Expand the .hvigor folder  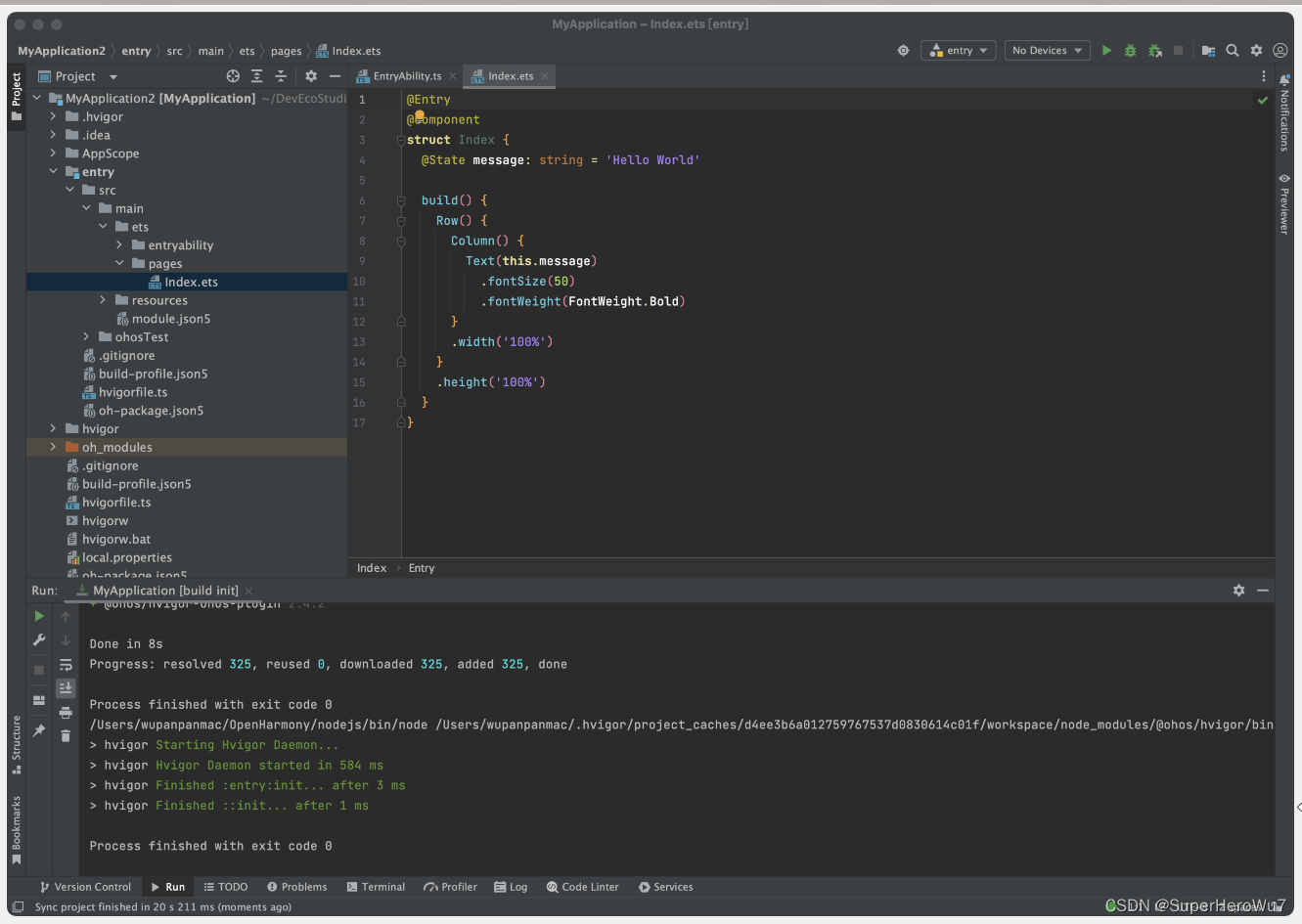[x=53, y=116]
